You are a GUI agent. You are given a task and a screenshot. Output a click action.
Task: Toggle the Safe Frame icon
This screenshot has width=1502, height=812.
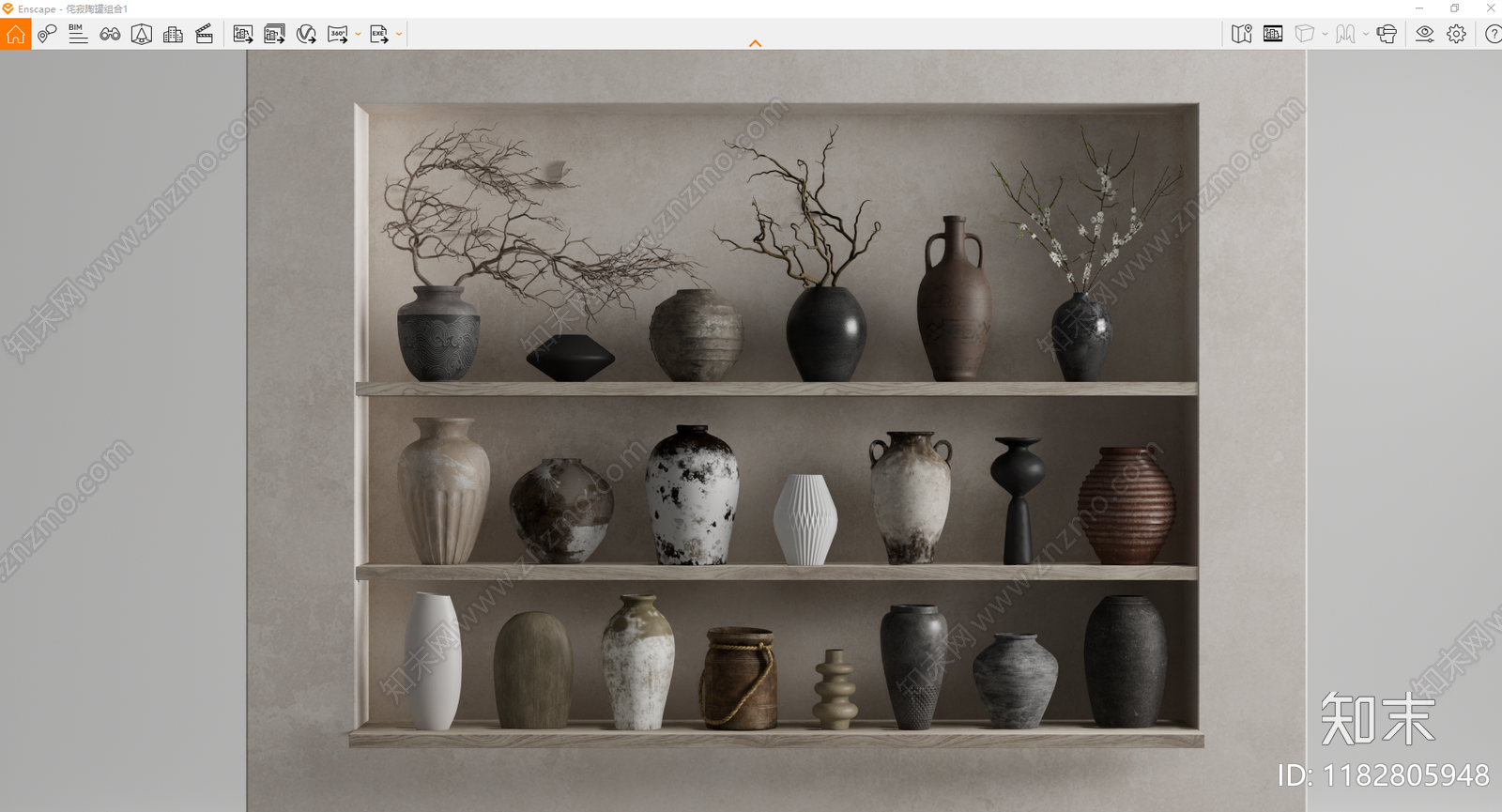(142, 35)
